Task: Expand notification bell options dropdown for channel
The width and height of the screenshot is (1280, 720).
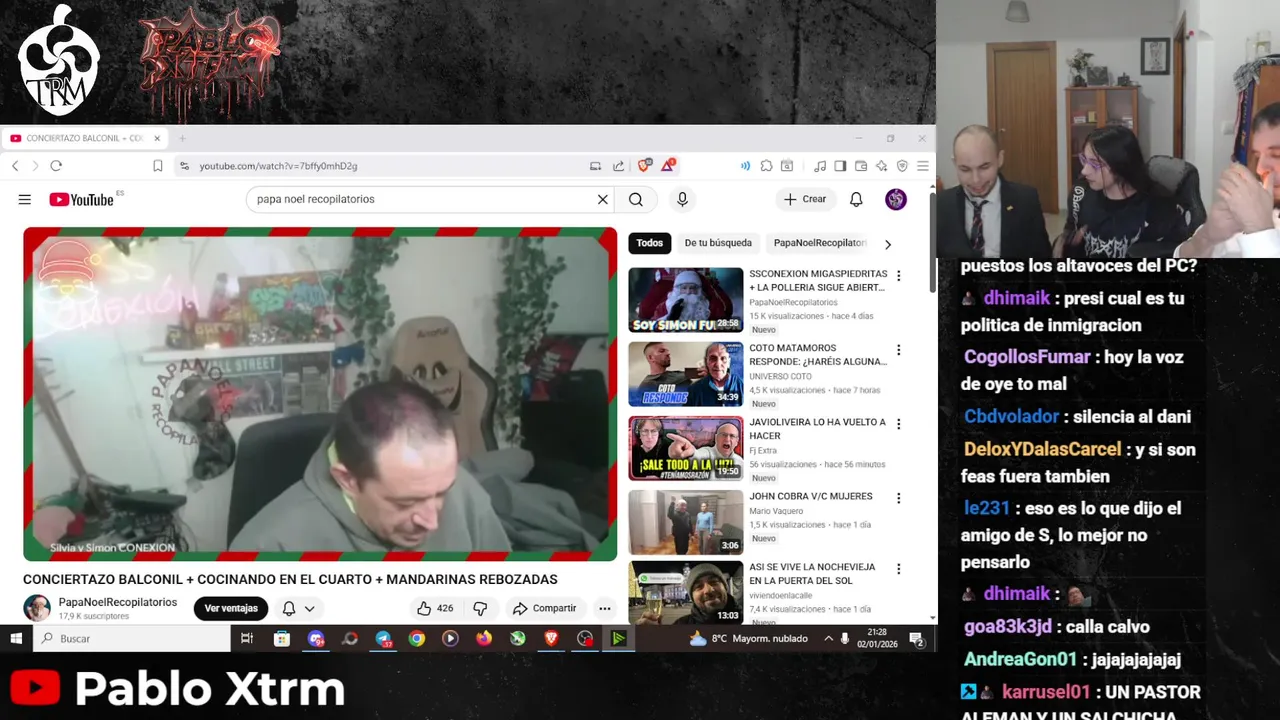Action: (x=310, y=608)
